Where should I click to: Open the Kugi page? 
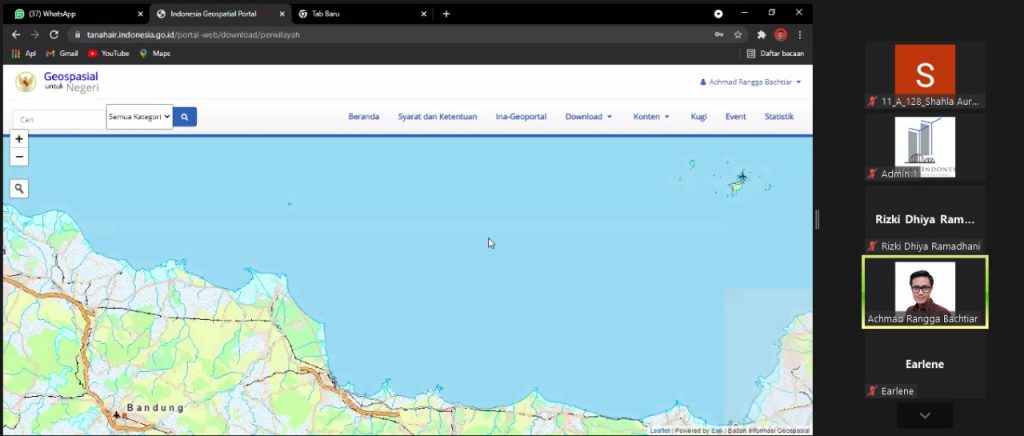click(699, 117)
